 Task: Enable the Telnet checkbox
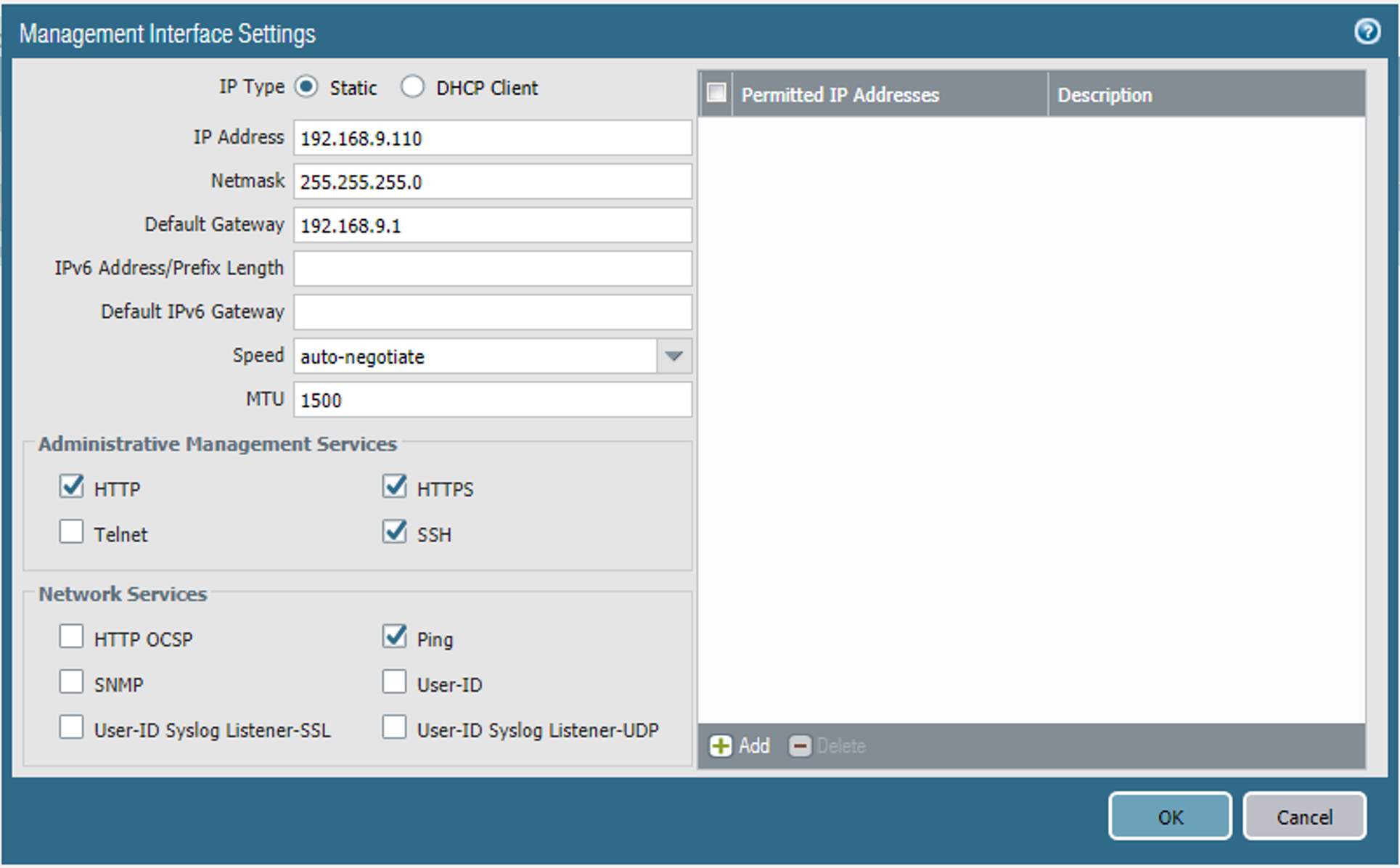[71, 532]
